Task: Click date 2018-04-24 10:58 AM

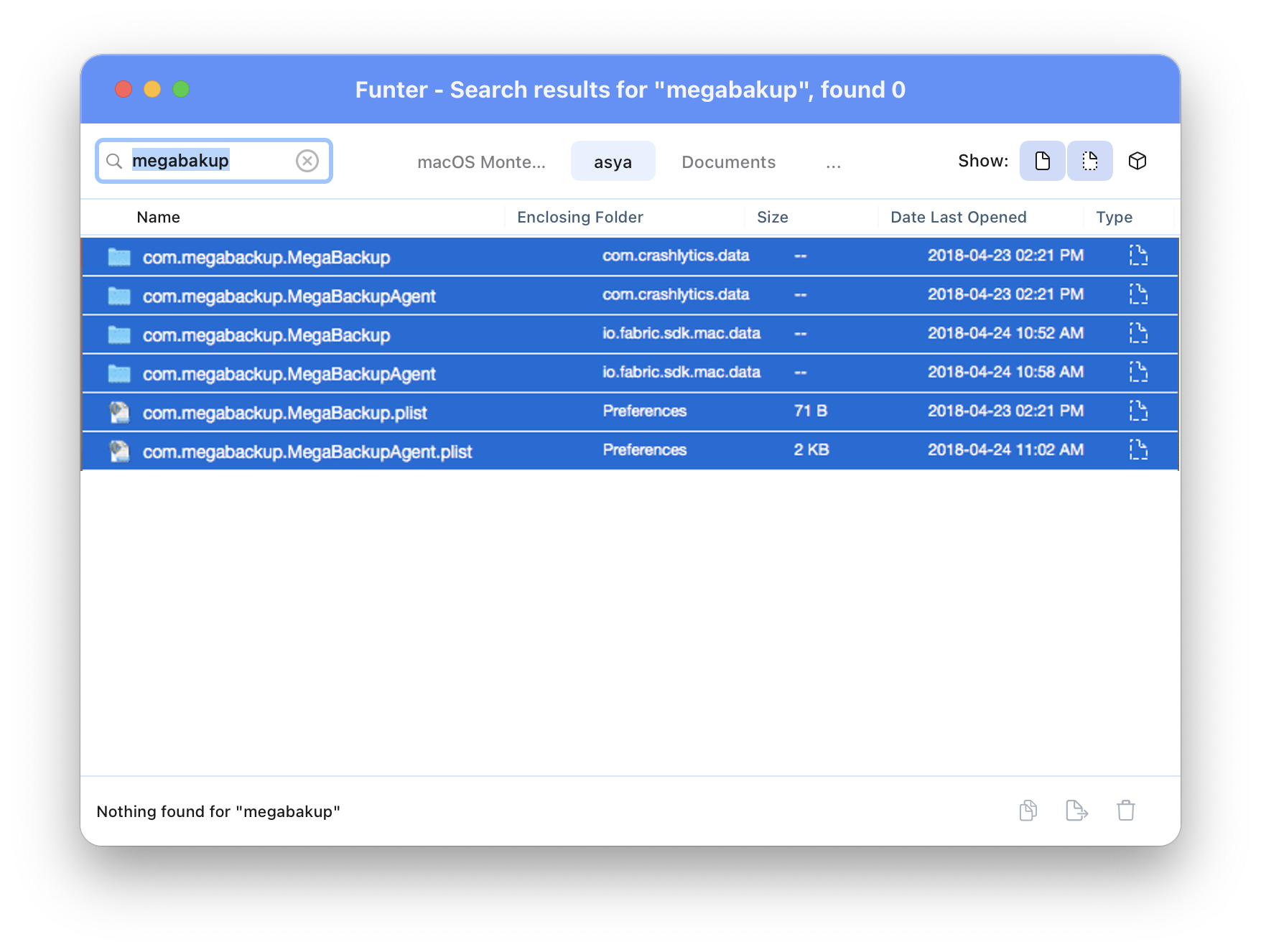Action: [x=1005, y=372]
